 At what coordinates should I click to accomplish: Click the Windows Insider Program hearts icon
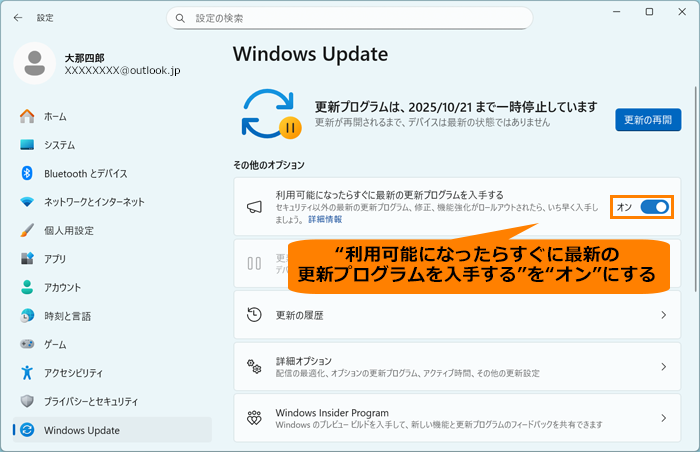click(254, 418)
